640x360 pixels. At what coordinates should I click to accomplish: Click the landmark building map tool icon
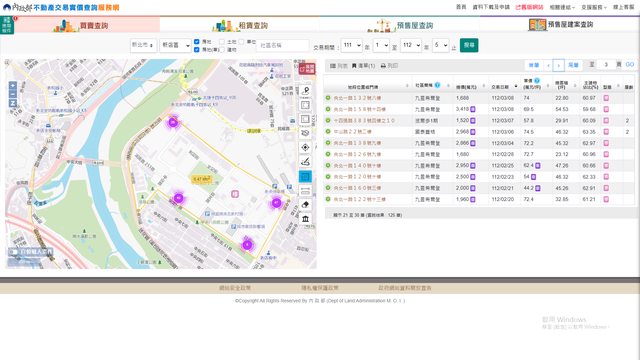click(305, 219)
